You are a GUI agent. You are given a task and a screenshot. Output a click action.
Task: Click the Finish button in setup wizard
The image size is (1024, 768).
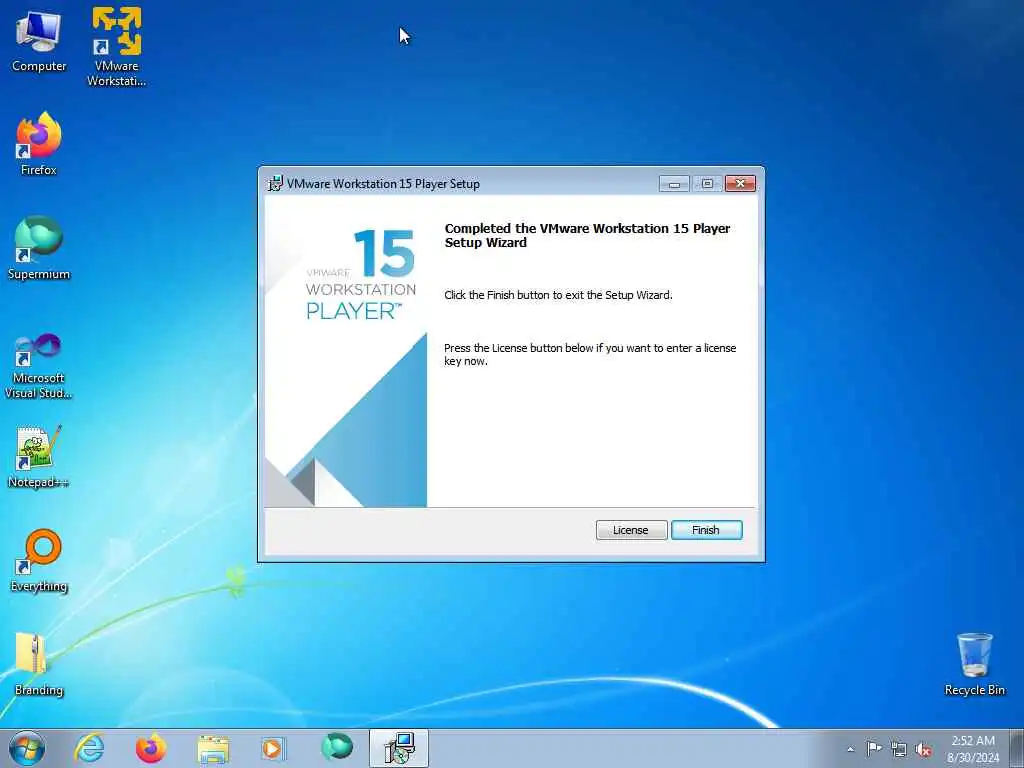[x=707, y=530]
